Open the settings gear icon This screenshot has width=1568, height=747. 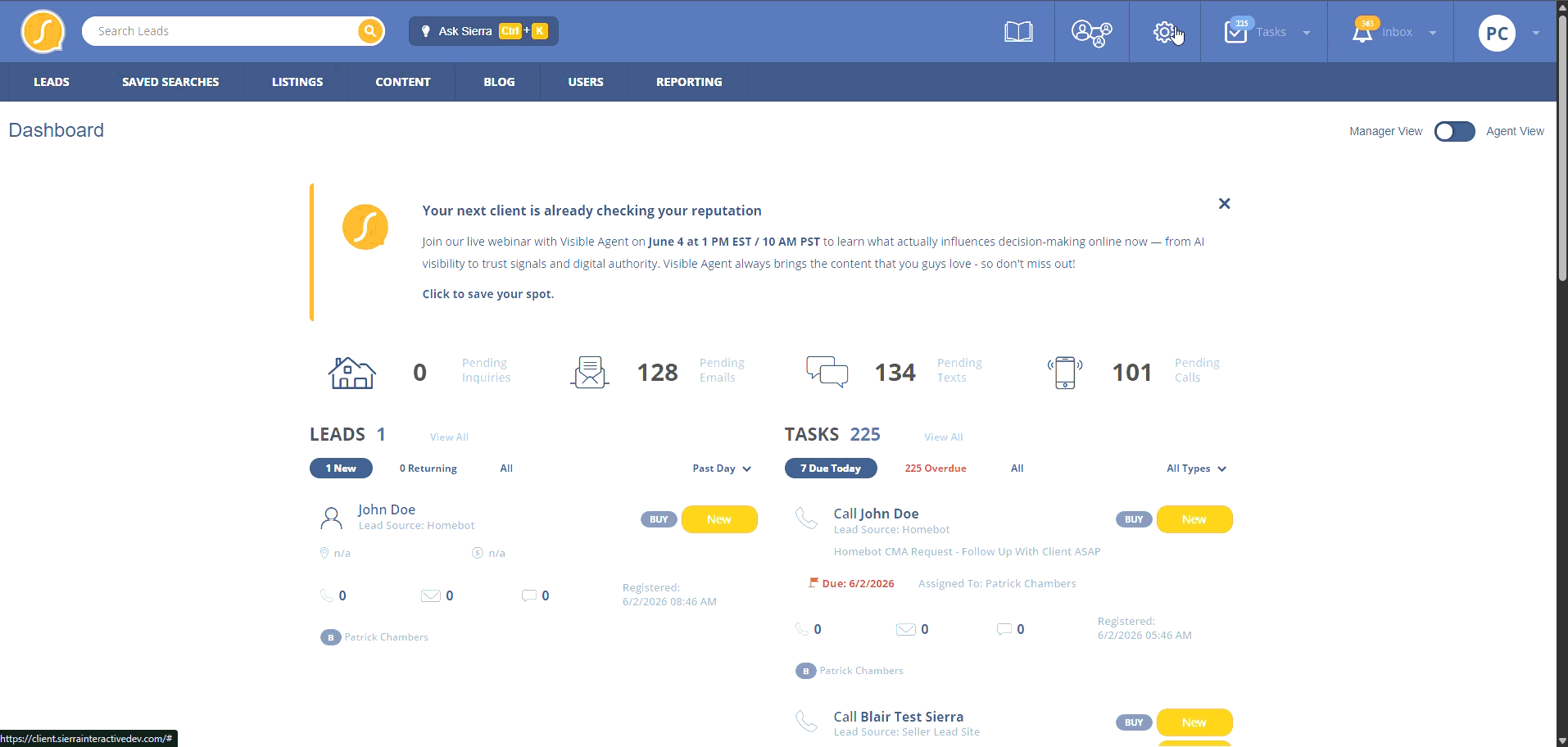pos(1164,33)
